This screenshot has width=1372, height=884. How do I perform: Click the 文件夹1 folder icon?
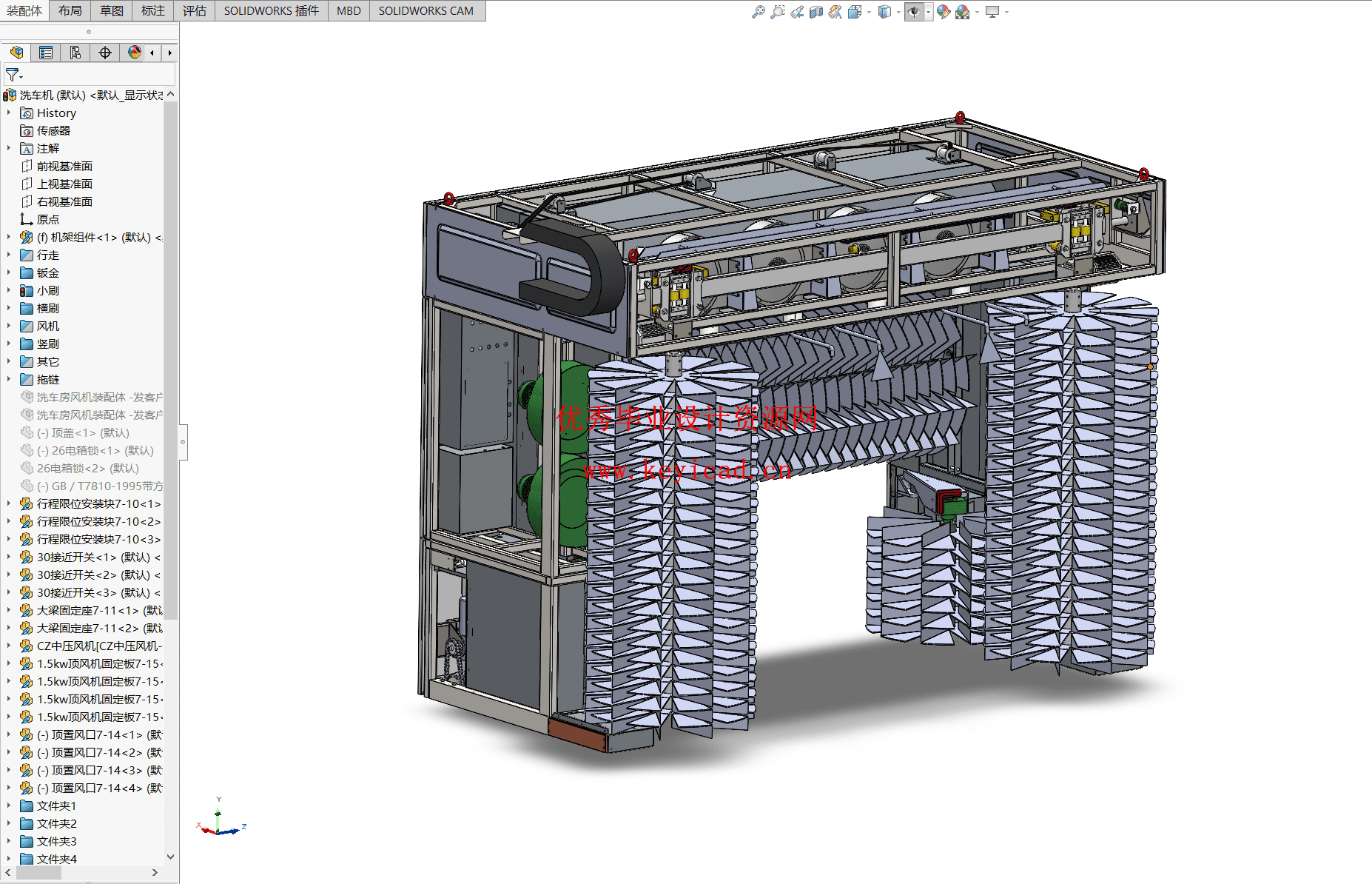point(27,806)
